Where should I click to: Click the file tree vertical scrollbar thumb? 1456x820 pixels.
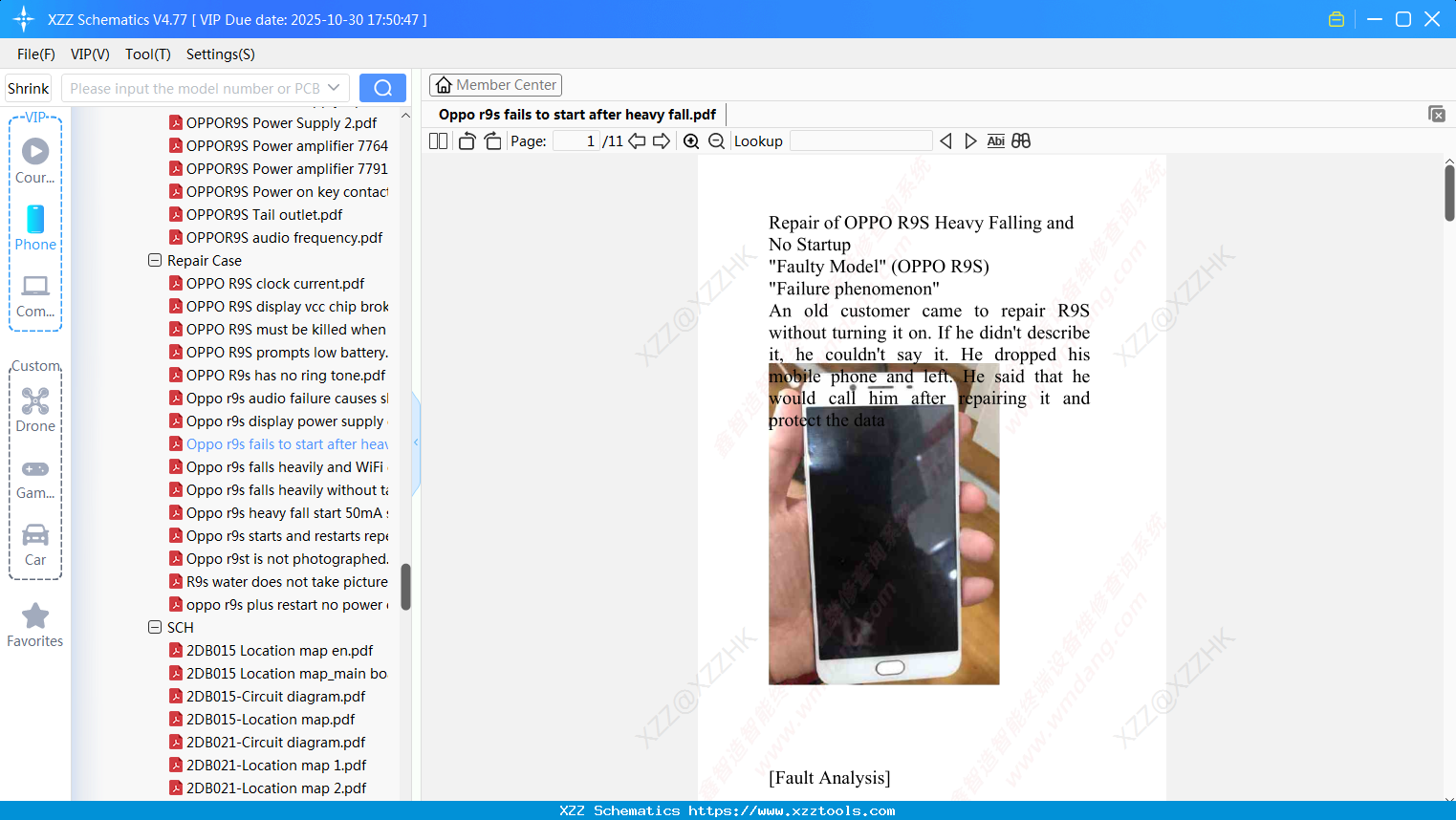405,587
